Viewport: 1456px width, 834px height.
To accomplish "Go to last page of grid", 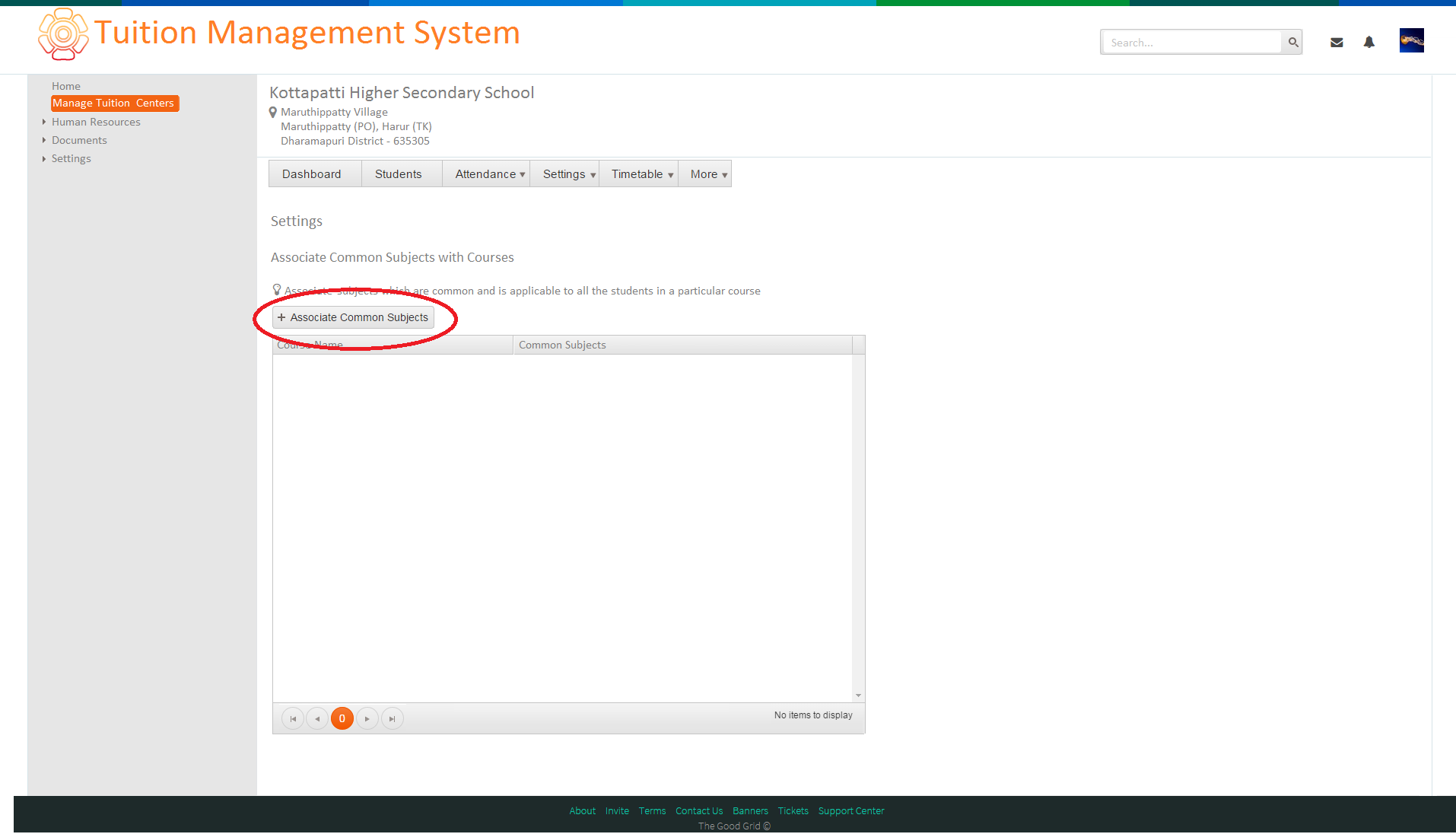I will (393, 718).
